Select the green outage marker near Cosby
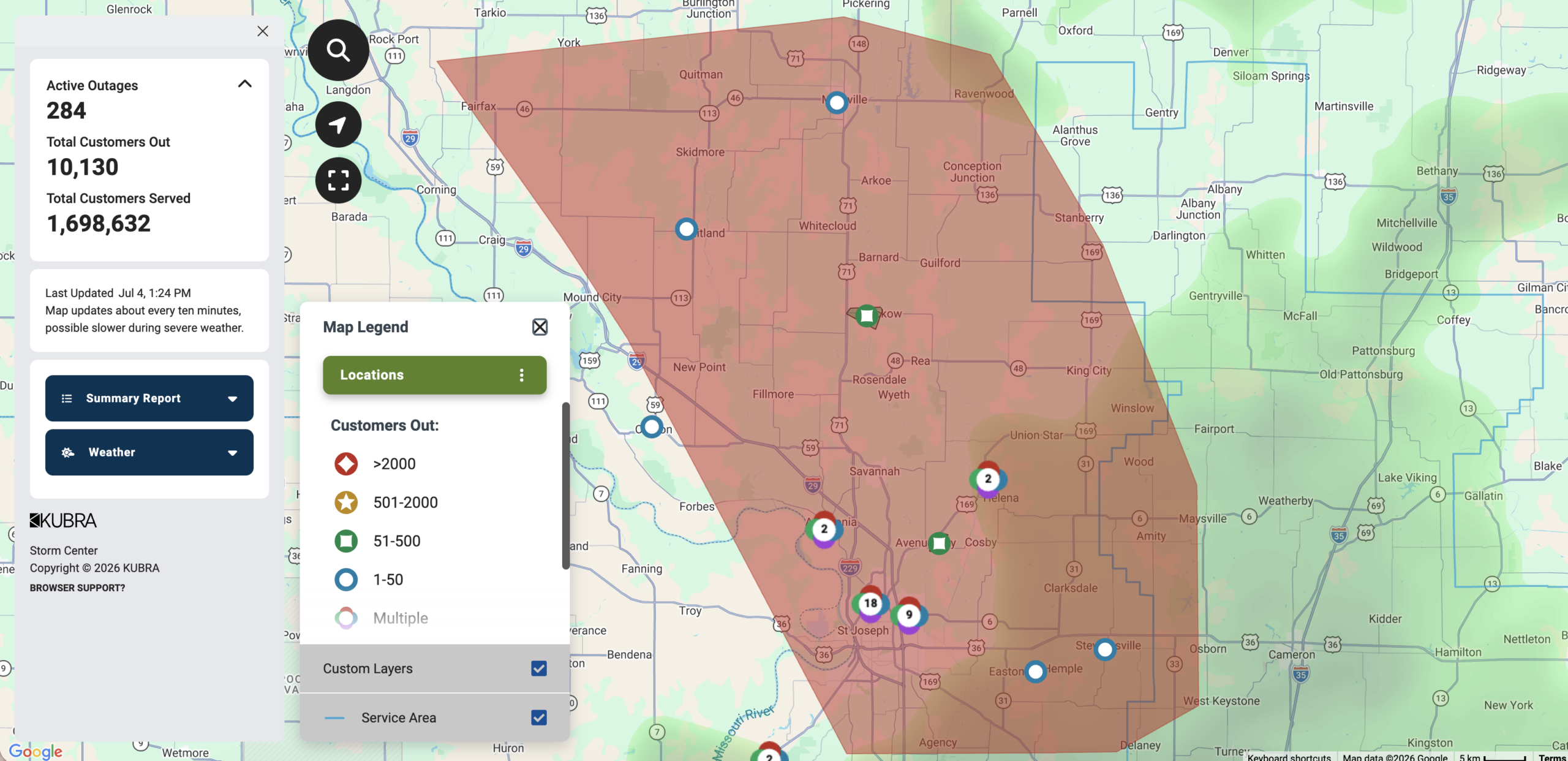The height and width of the screenshot is (761, 1568). pos(939,543)
